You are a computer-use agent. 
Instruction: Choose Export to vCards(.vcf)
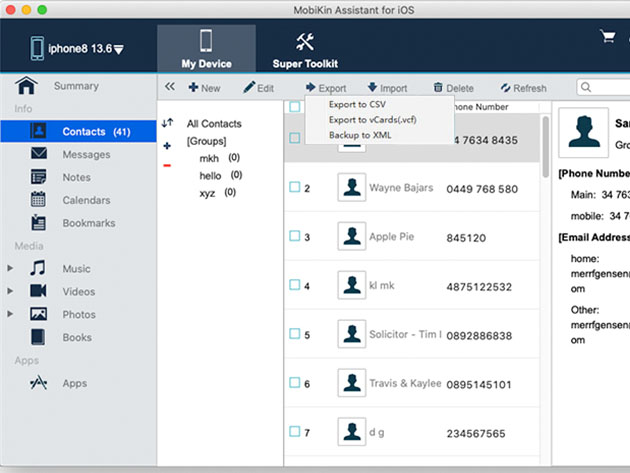372,120
